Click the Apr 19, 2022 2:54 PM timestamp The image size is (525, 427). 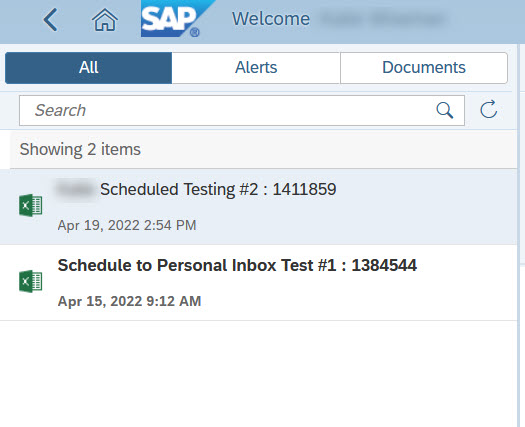(127, 225)
